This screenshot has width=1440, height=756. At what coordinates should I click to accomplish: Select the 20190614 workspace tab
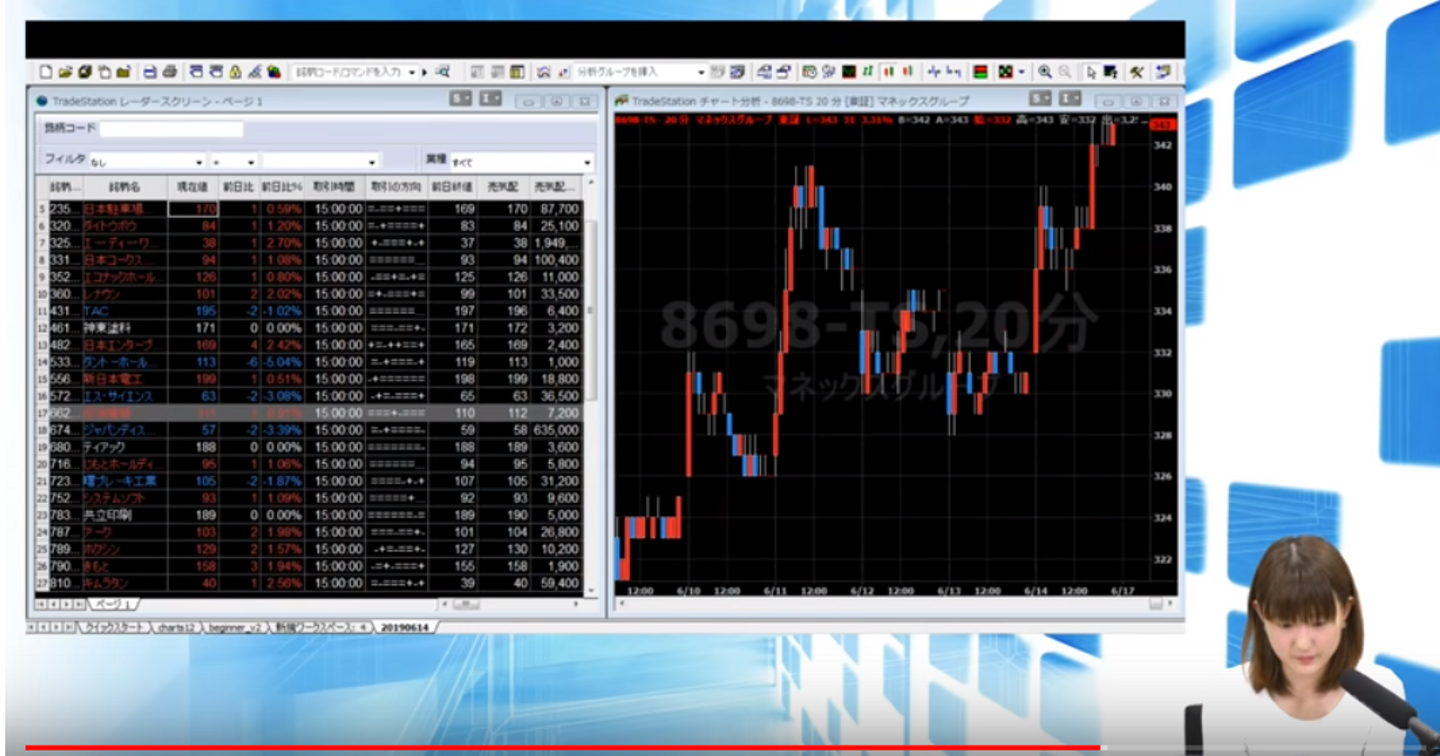[407, 627]
